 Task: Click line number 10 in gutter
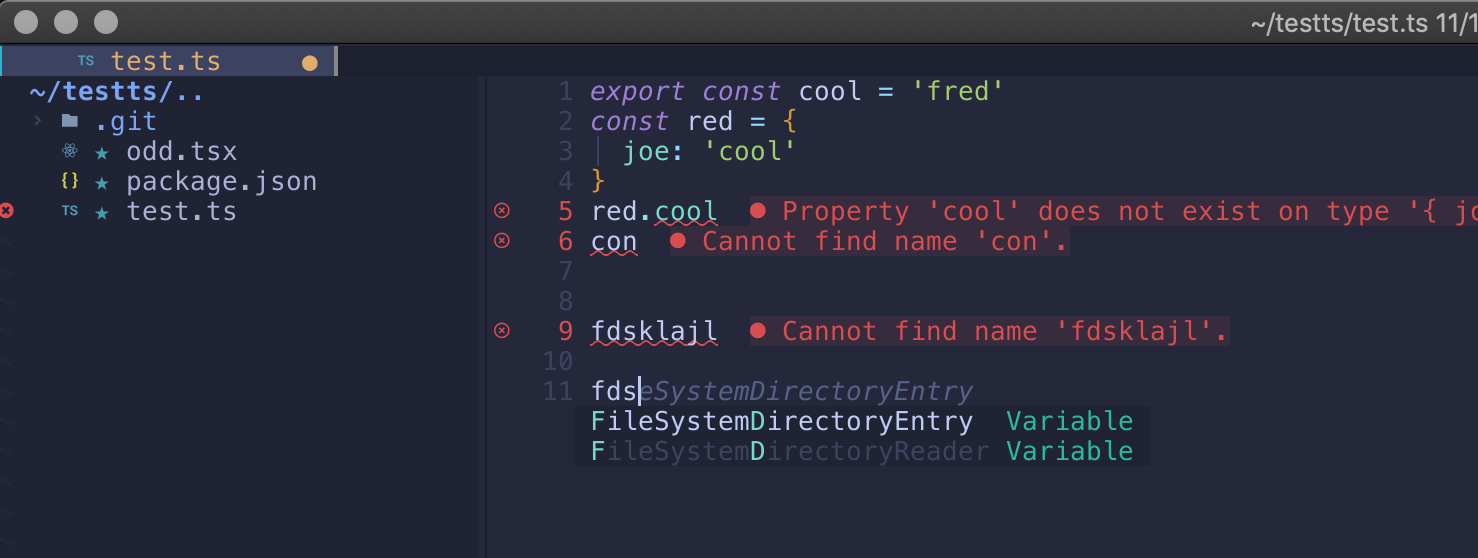(x=558, y=361)
